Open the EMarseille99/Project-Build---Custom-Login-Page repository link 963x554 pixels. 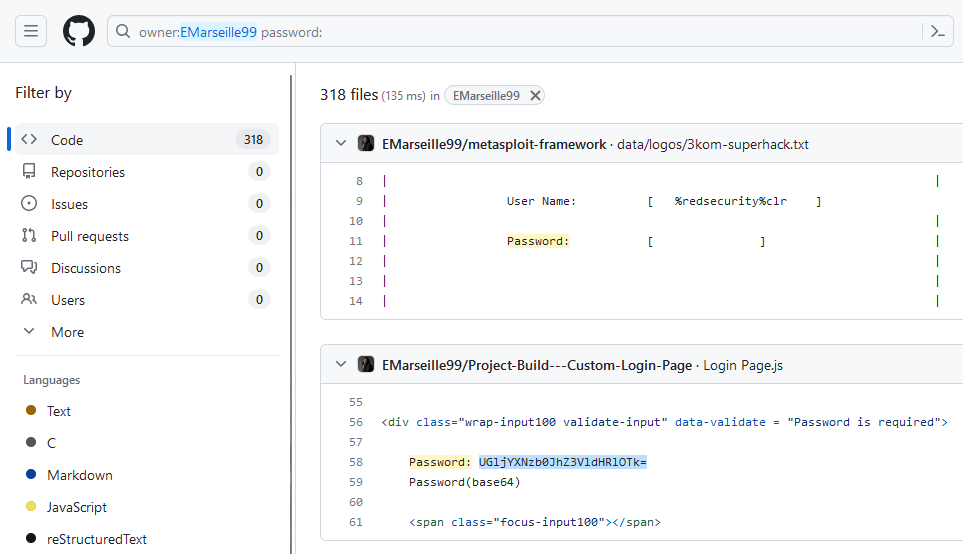(537, 365)
